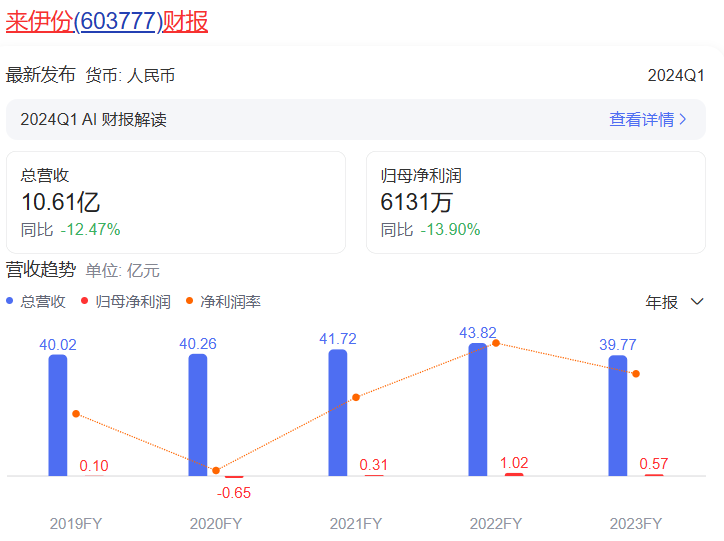Toggle the 总营收 legend item
Viewport: 724px width, 541px height.
pyautogui.click(x=36, y=301)
